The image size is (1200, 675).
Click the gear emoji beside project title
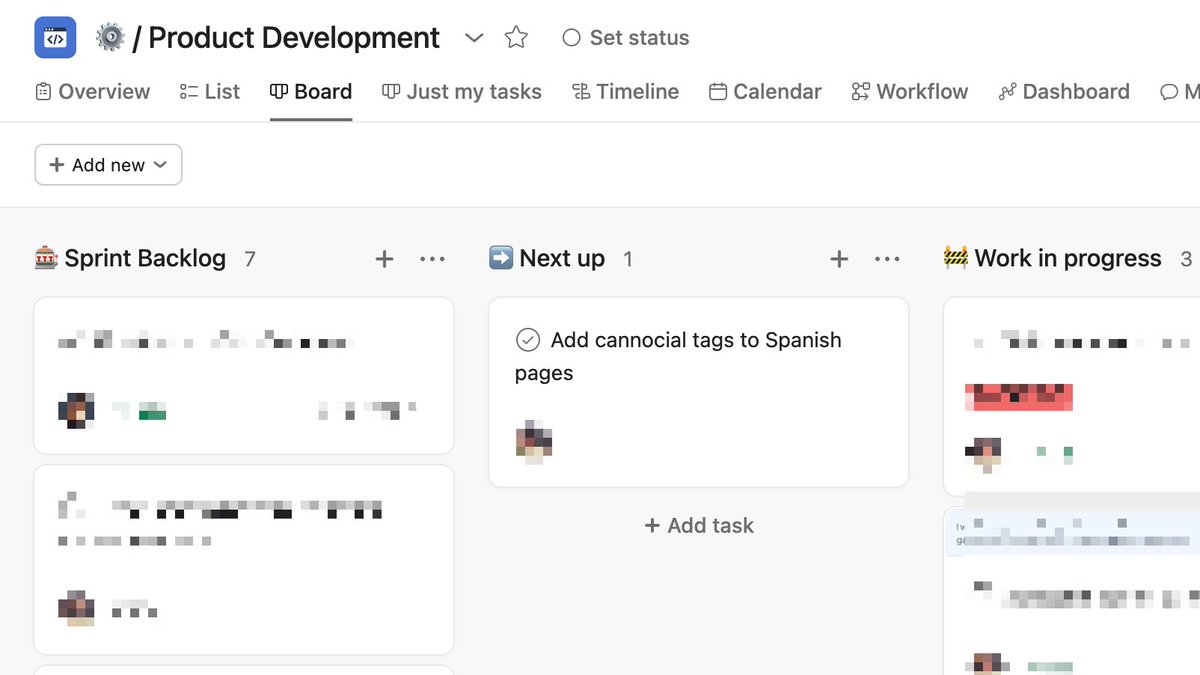(110, 38)
